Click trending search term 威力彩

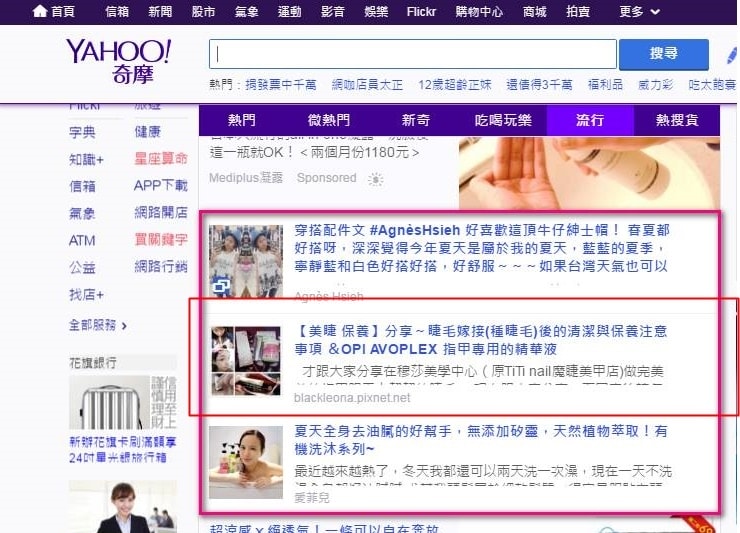656,85
